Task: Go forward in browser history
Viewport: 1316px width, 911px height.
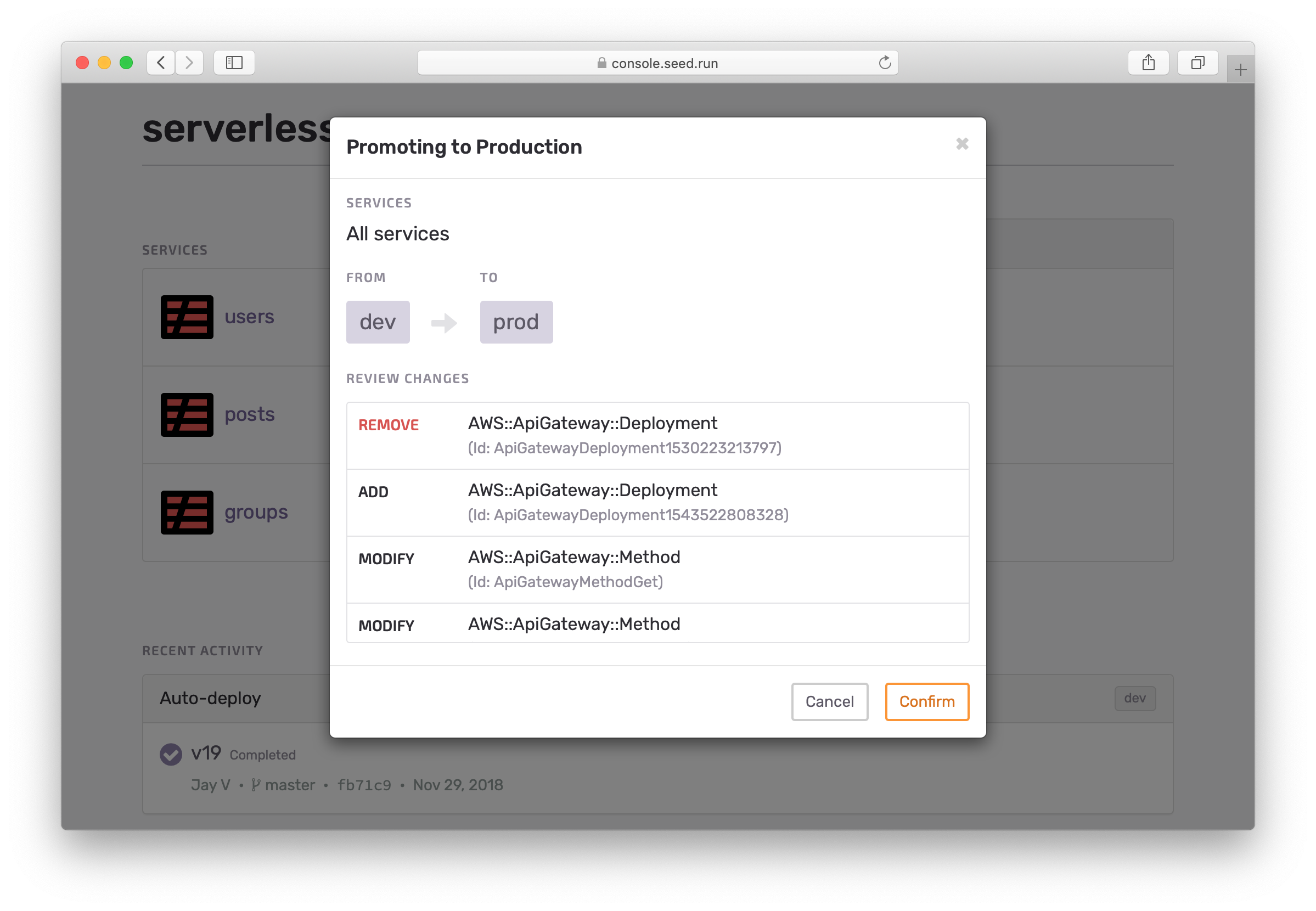Action: tap(189, 63)
